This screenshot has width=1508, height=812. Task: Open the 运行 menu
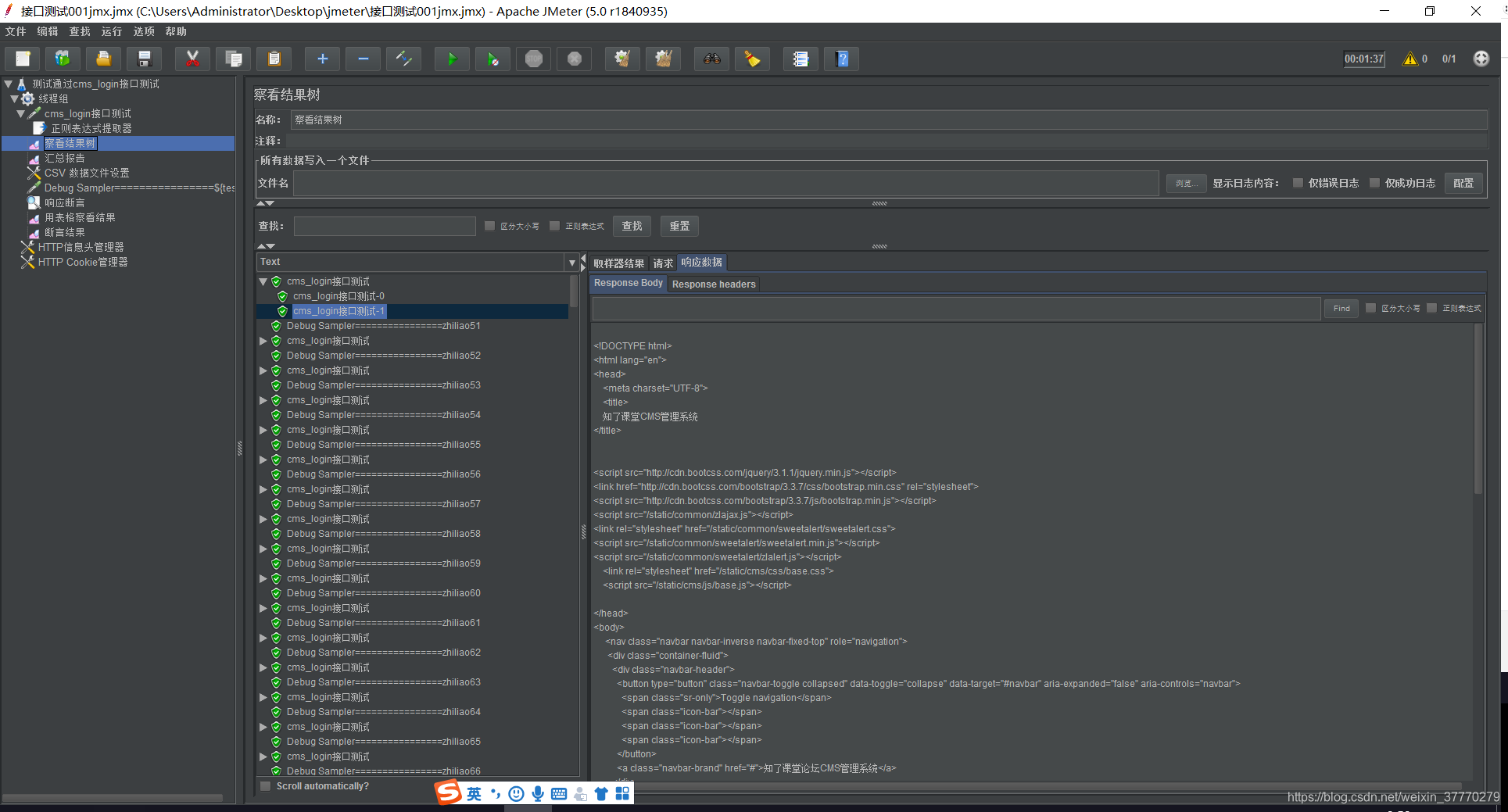112,31
